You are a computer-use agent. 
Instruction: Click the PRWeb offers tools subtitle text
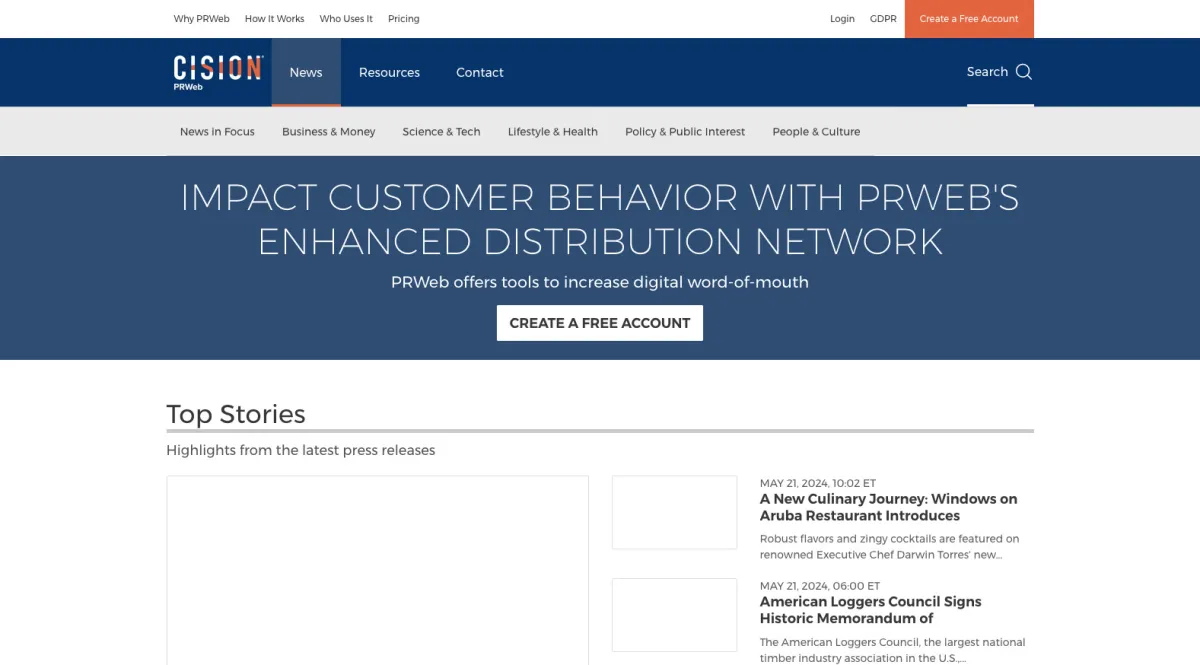pos(600,282)
